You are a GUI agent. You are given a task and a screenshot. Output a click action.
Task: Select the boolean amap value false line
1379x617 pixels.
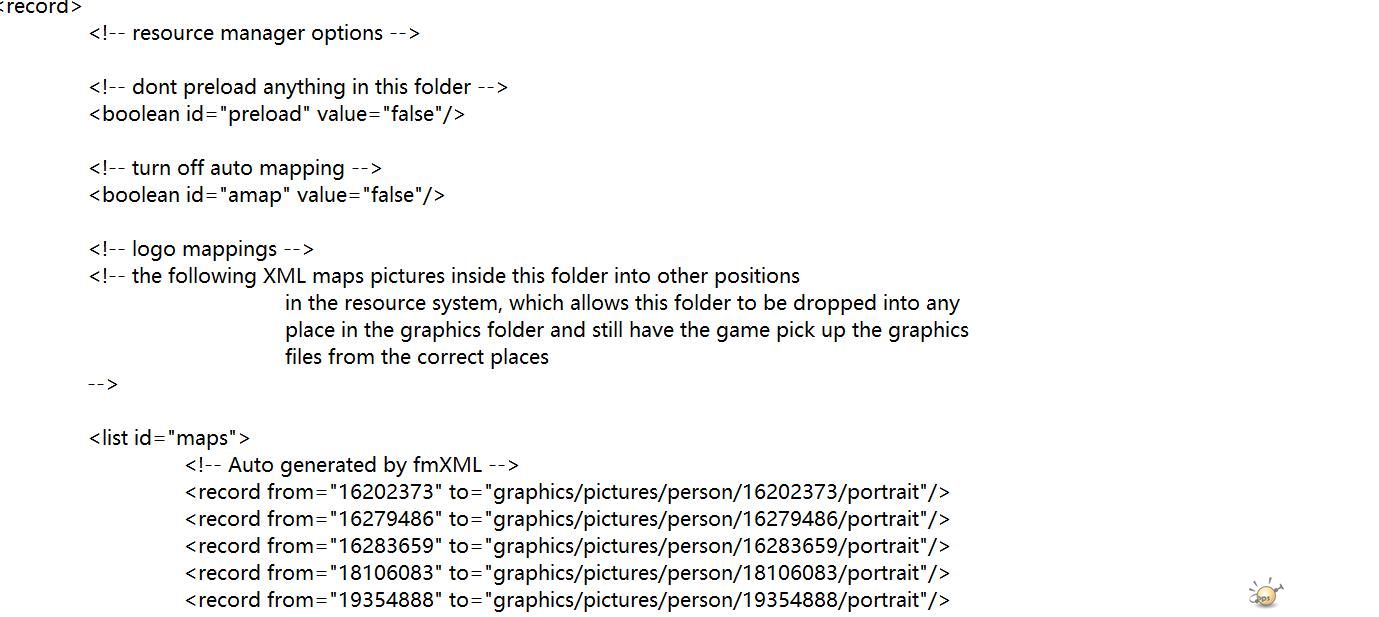pyautogui.click(x=267, y=195)
